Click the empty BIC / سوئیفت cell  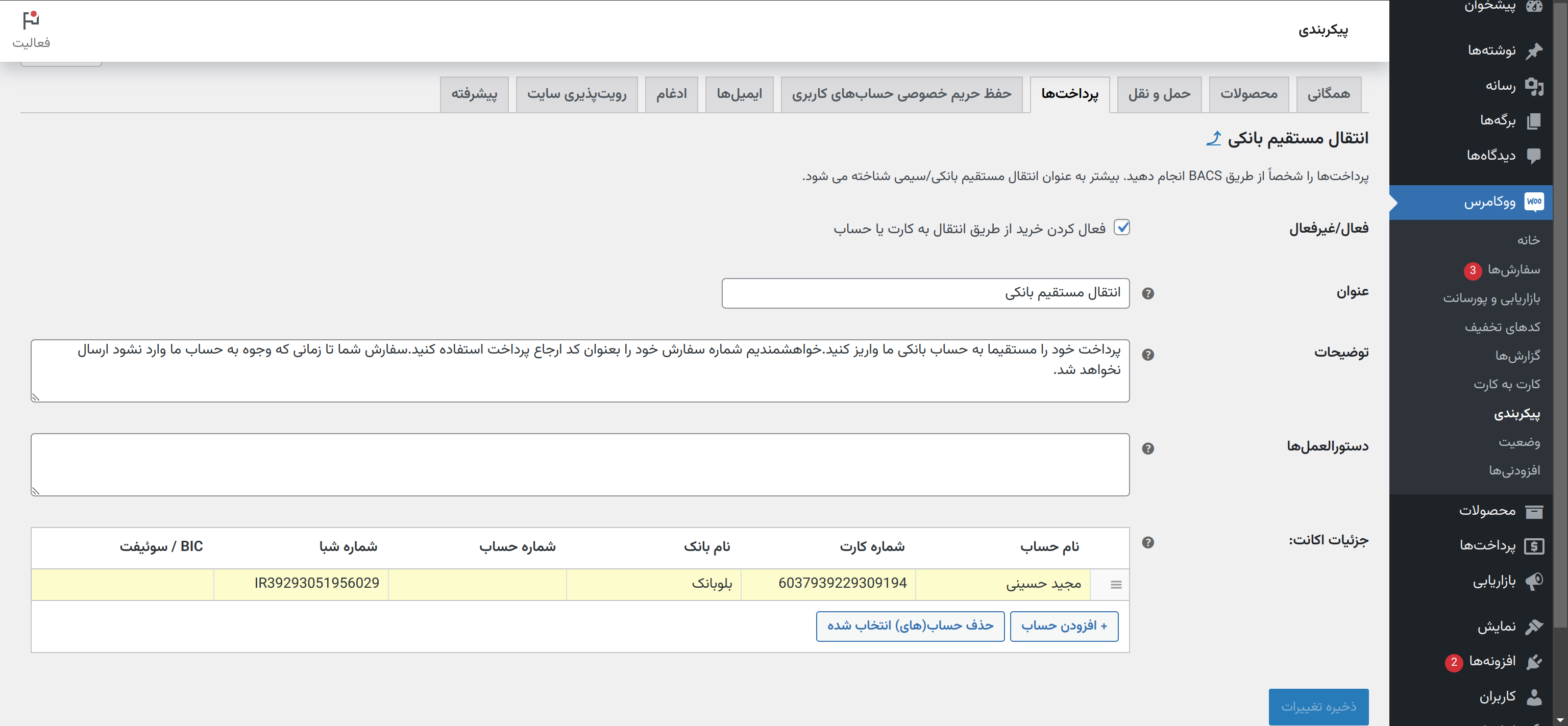(122, 584)
